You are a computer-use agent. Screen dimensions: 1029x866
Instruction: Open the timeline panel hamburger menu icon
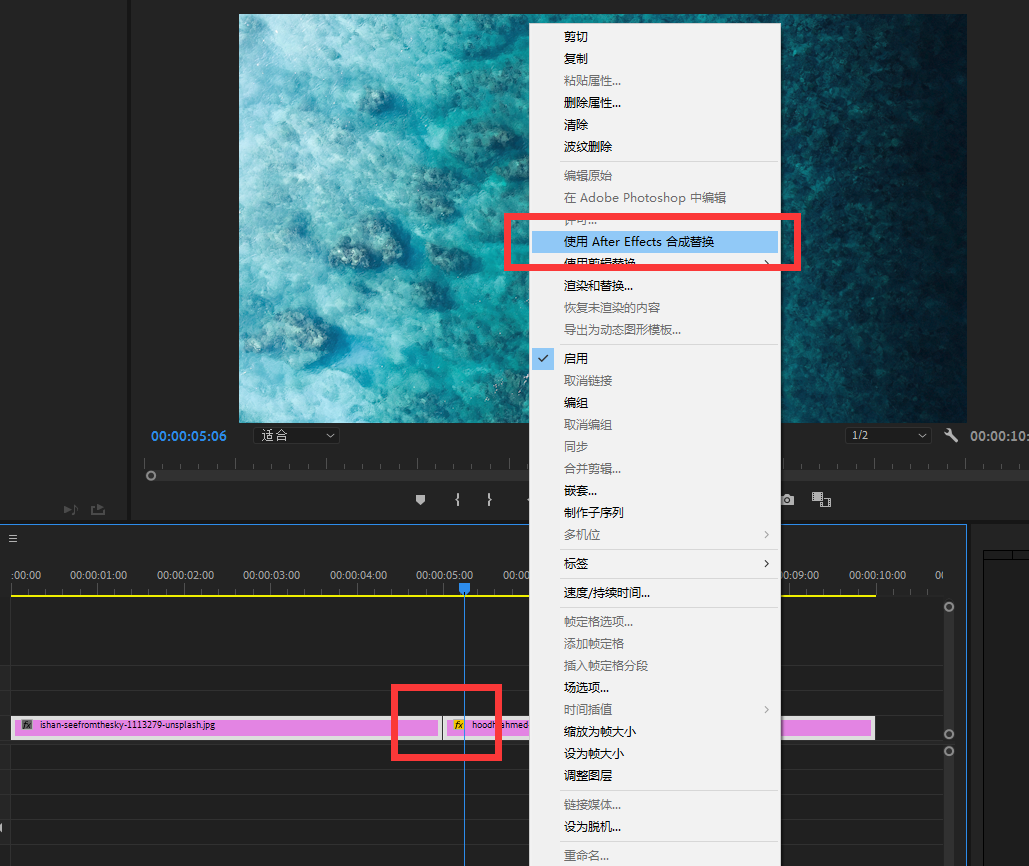pos(12,538)
